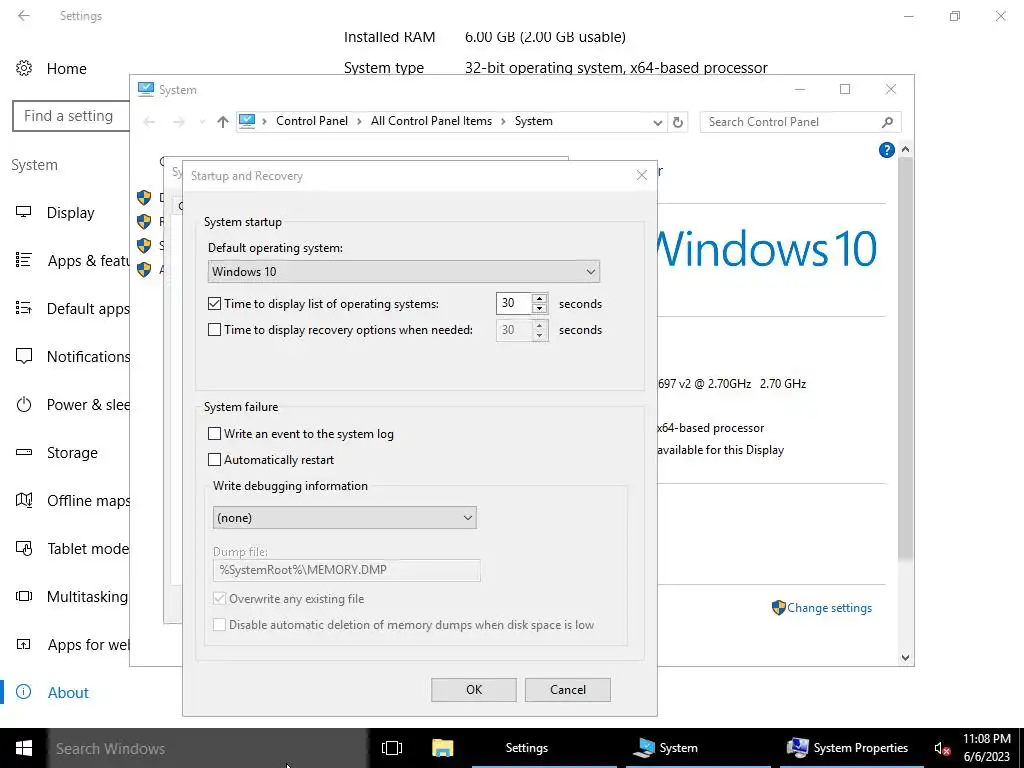Click the Power & sleep icon
The width and height of the screenshot is (1024, 768).
click(x=24, y=404)
